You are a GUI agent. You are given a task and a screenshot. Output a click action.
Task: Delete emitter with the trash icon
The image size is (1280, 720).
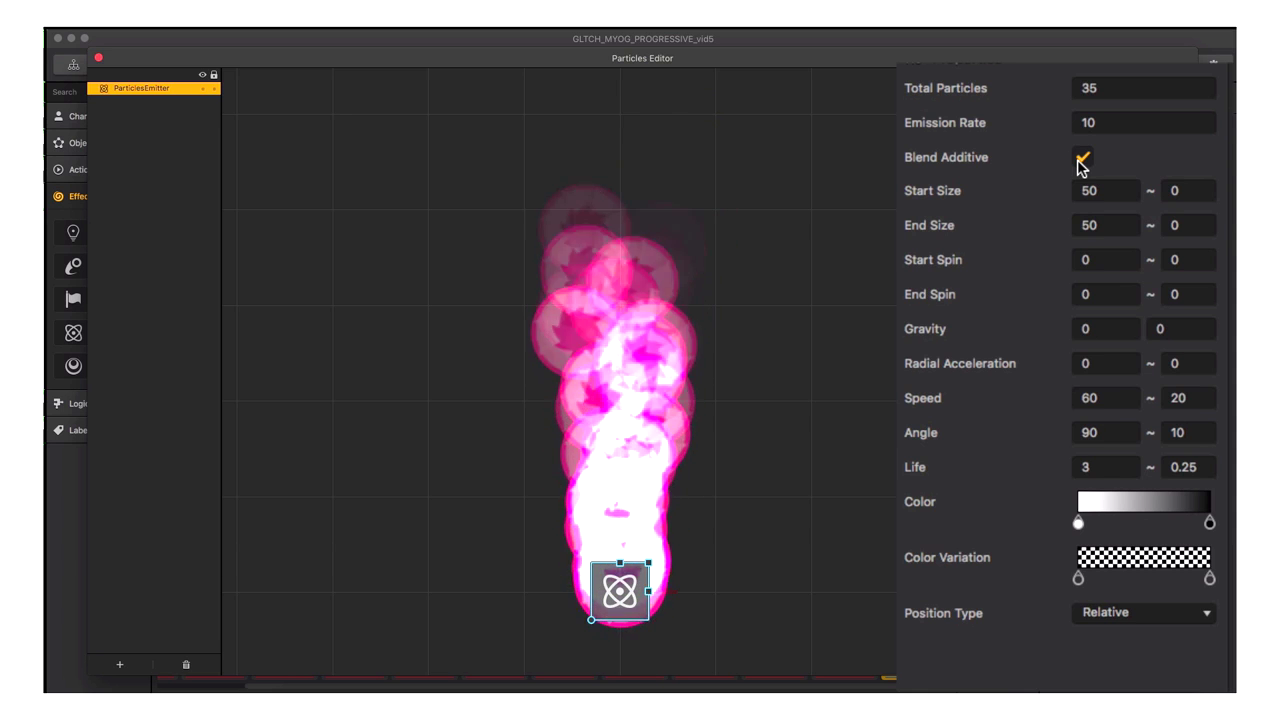186,664
